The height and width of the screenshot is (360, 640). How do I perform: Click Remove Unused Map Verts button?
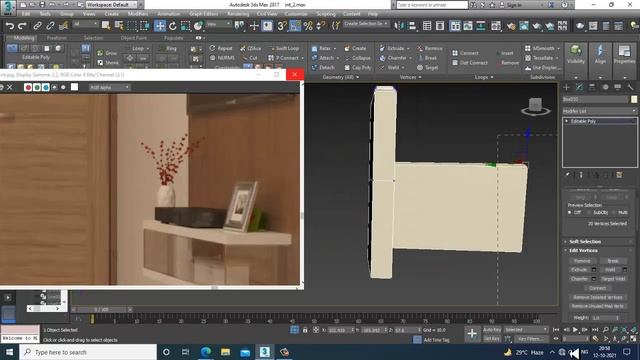click(598, 306)
